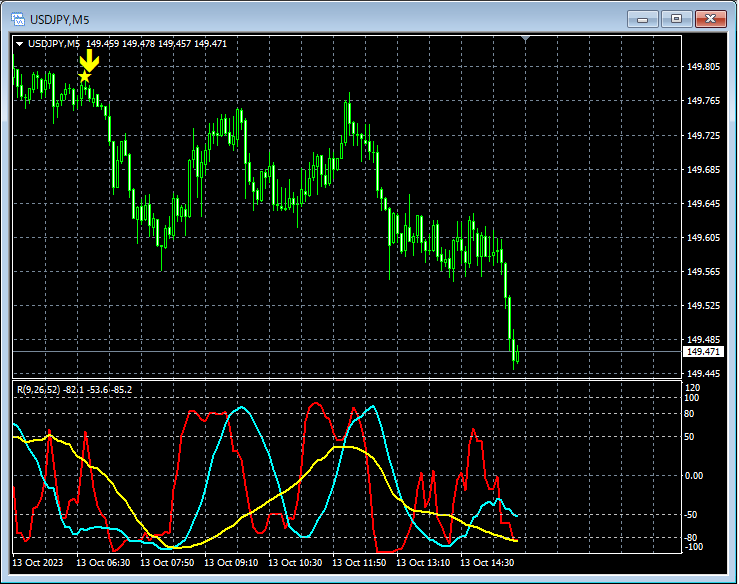Click price scale value 149.565
739x584 pixels.
coord(703,271)
